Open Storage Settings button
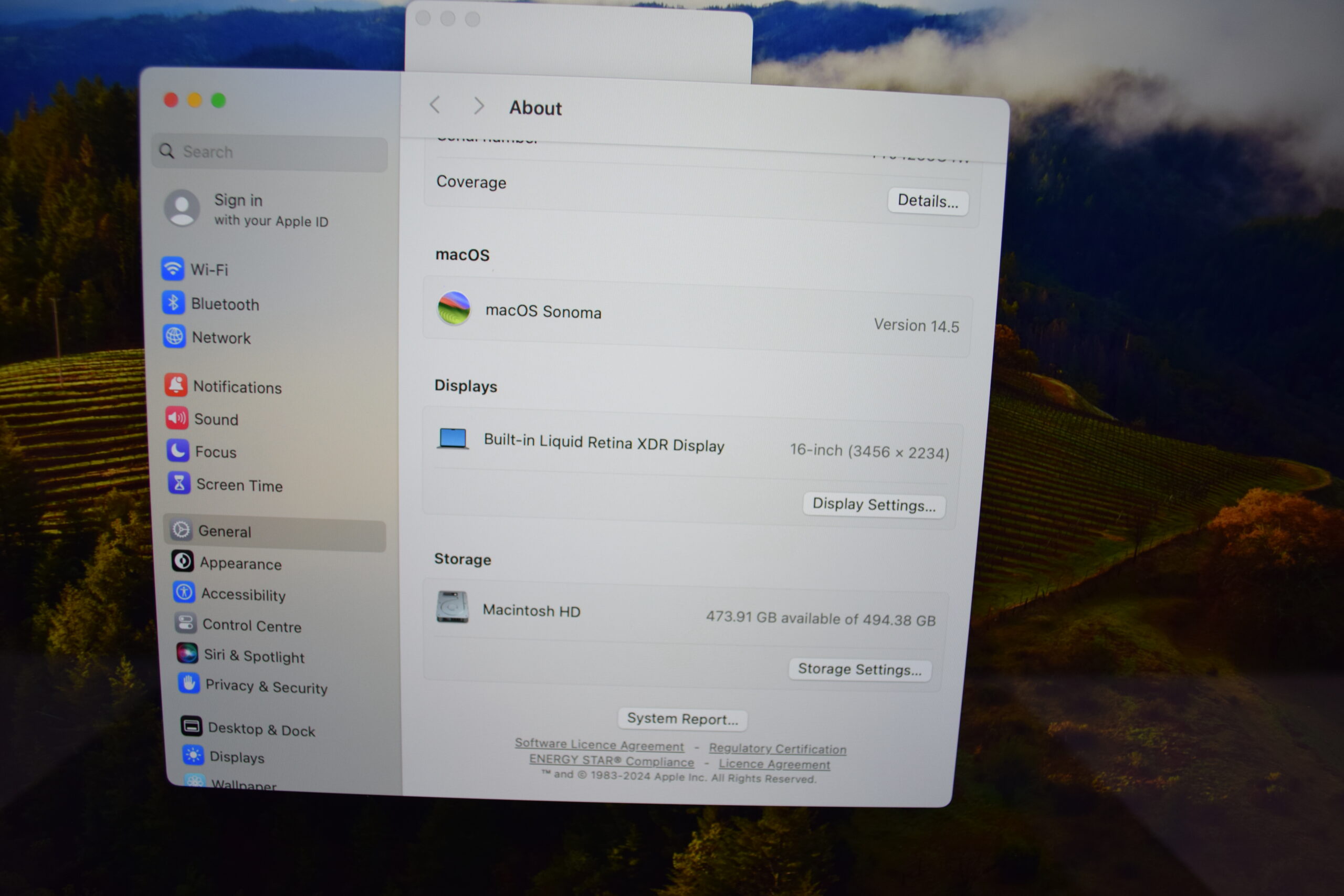The image size is (1344, 896). 860,669
